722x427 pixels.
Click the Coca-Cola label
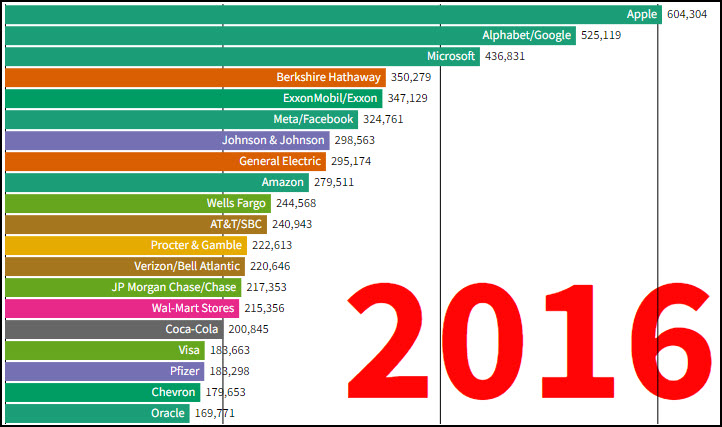192,329
